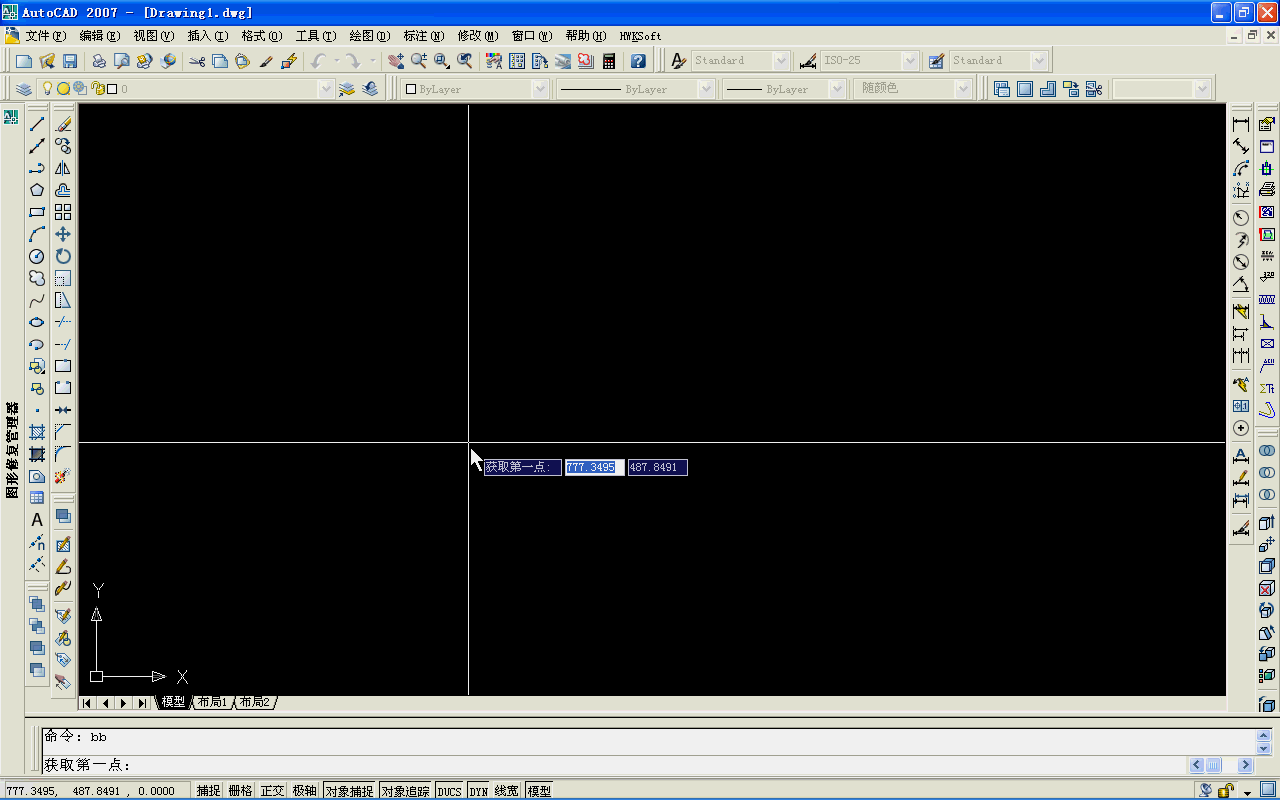The image size is (1280, 800).
Task: Open the 标注(N) menu
Action: point(424,36)
